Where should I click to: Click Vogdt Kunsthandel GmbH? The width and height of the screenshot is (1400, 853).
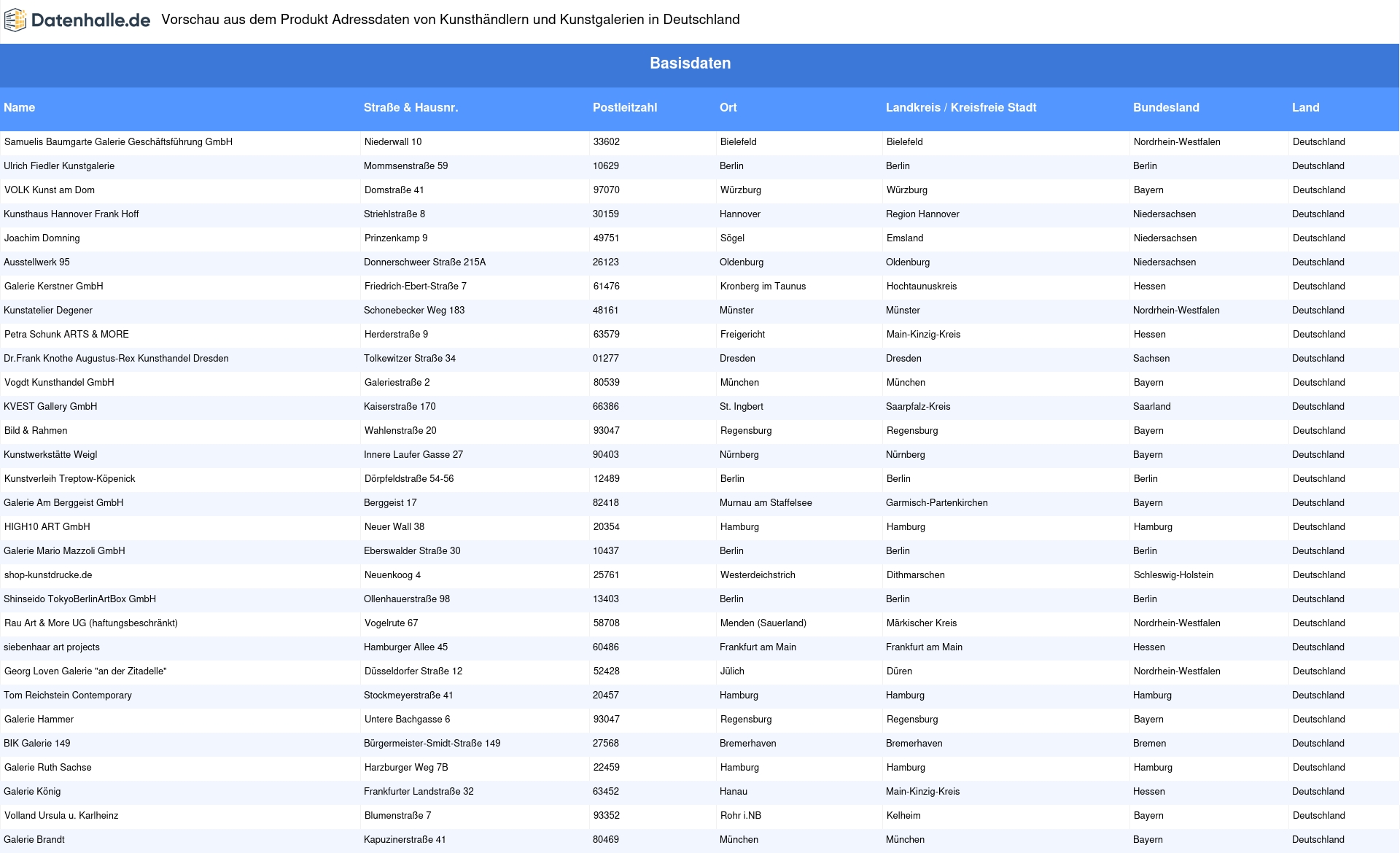(x=59, y=383)
